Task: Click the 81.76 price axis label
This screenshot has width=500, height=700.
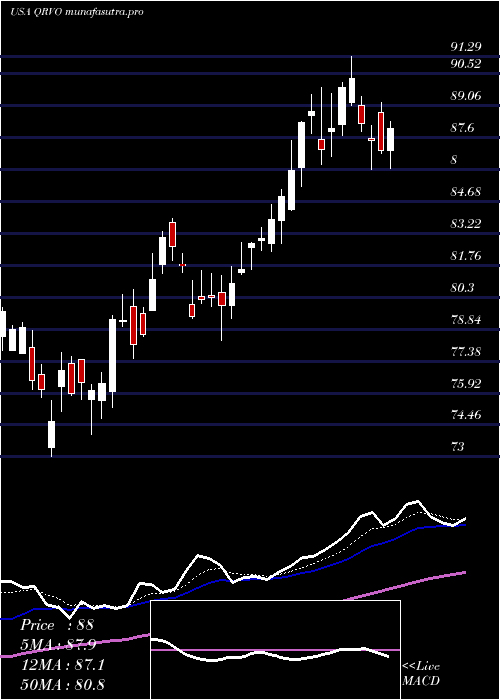Action: pos(465,256)
